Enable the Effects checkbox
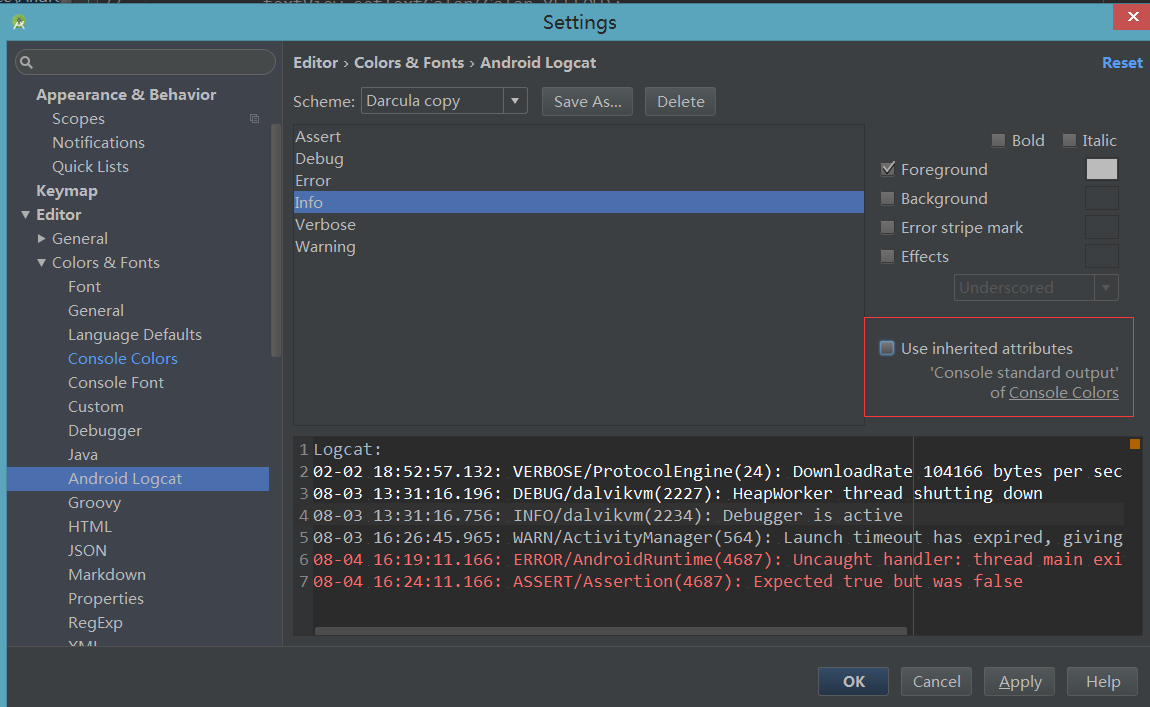The width and height of the screenshot is (1150, 707). (887, 256)
